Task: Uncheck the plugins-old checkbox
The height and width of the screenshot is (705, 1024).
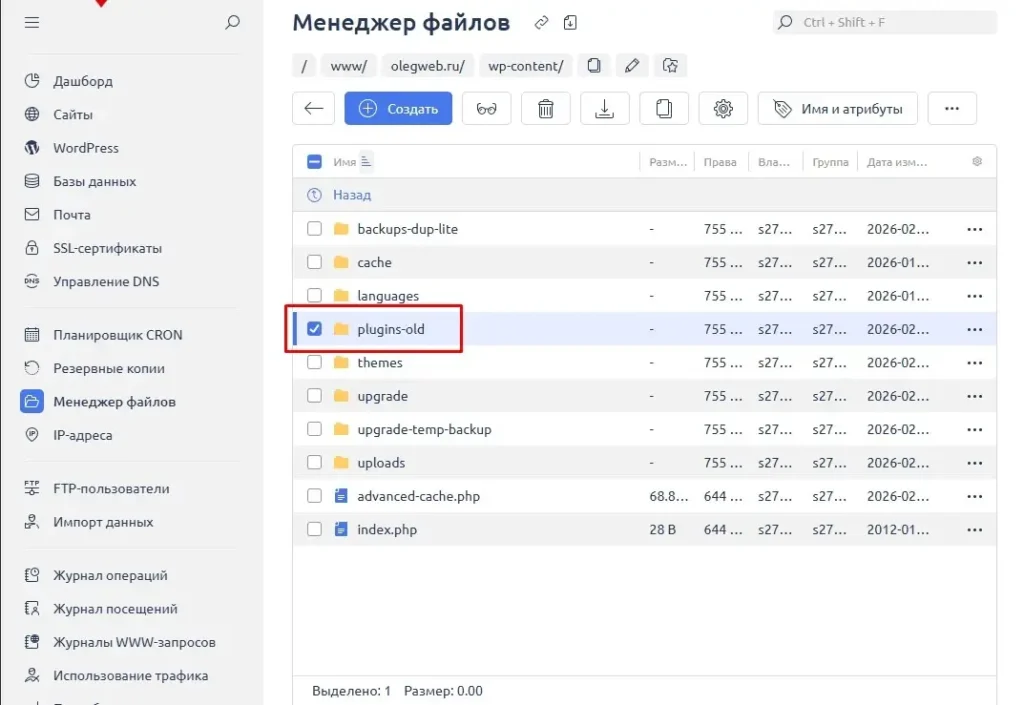Action: [x=314, y=328]
